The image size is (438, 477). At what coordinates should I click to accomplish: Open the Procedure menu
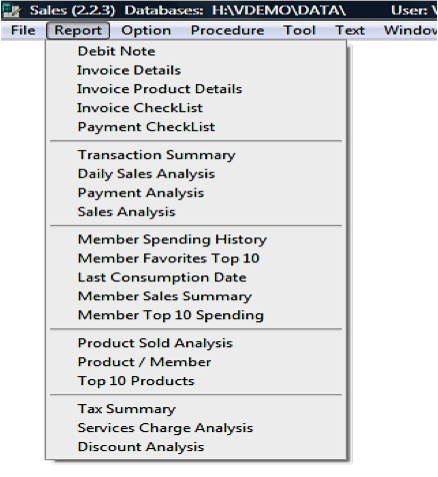227,31
